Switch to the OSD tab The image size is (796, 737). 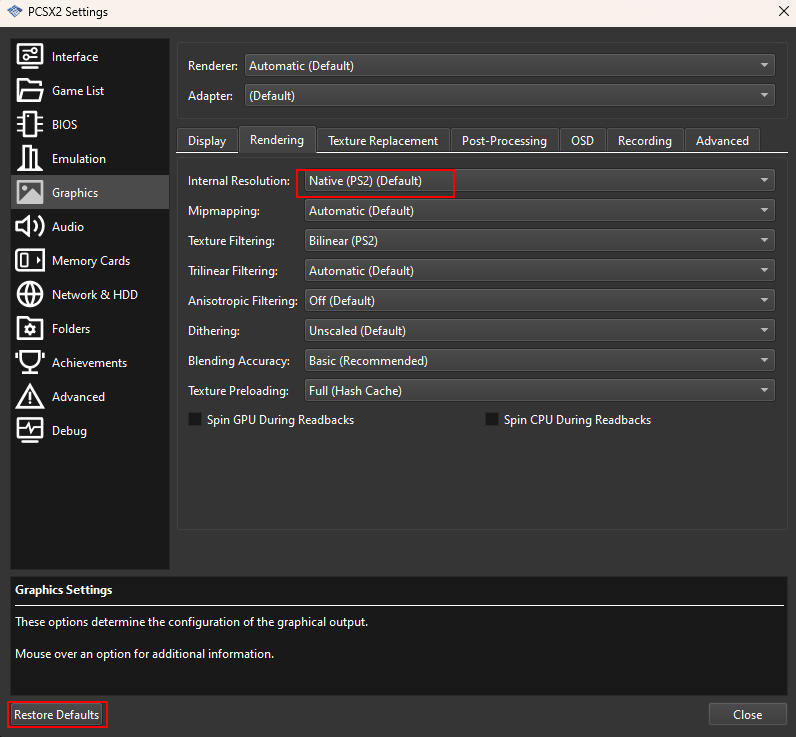coord(582,141)
